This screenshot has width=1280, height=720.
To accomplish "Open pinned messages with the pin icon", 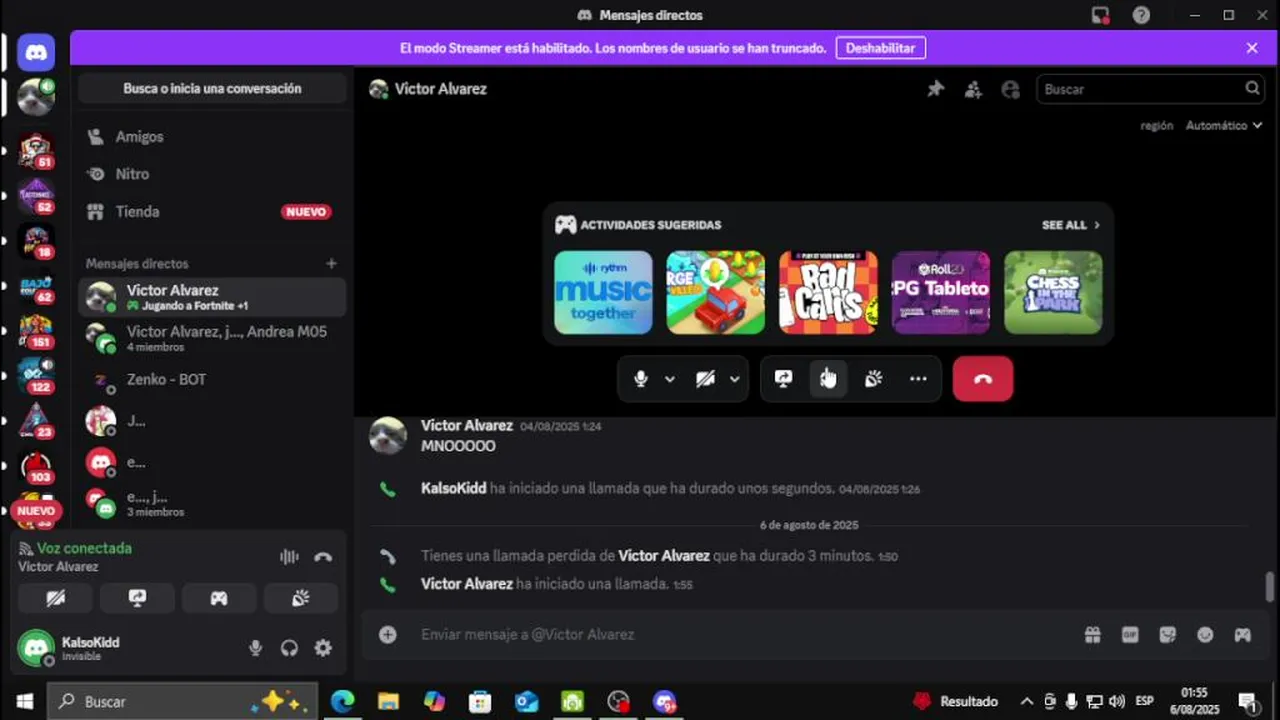I will click(x=935, y=89).
